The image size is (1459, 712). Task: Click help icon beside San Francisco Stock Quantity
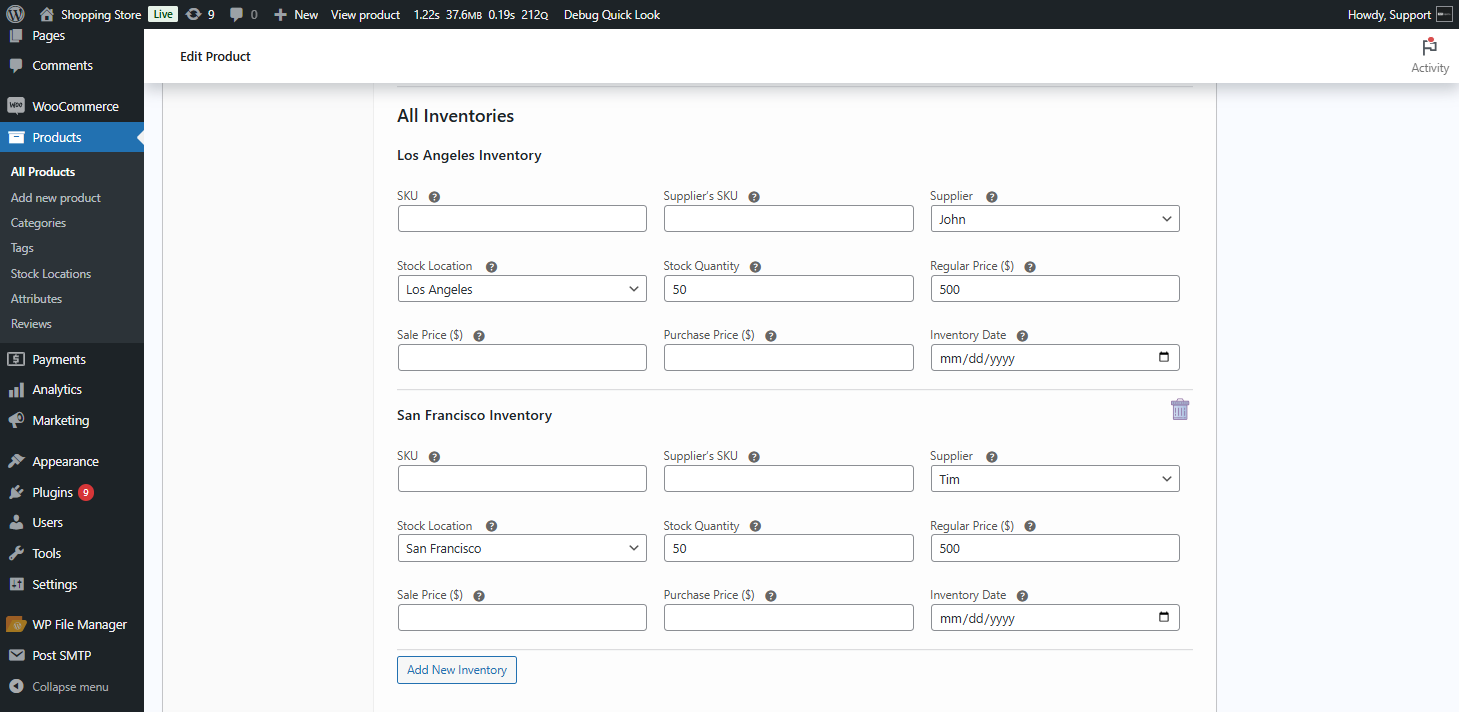[755, 526]
